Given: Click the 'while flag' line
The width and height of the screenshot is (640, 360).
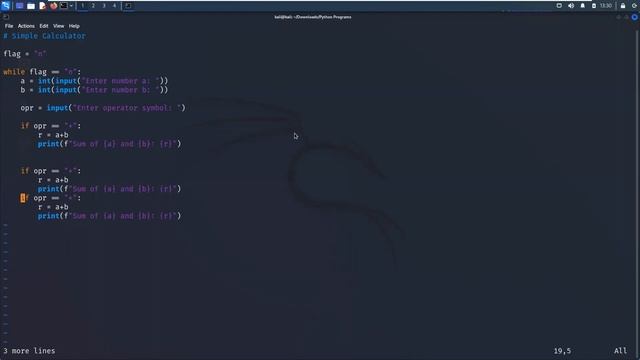Looking at the screenshot, I should pos(42,72).
